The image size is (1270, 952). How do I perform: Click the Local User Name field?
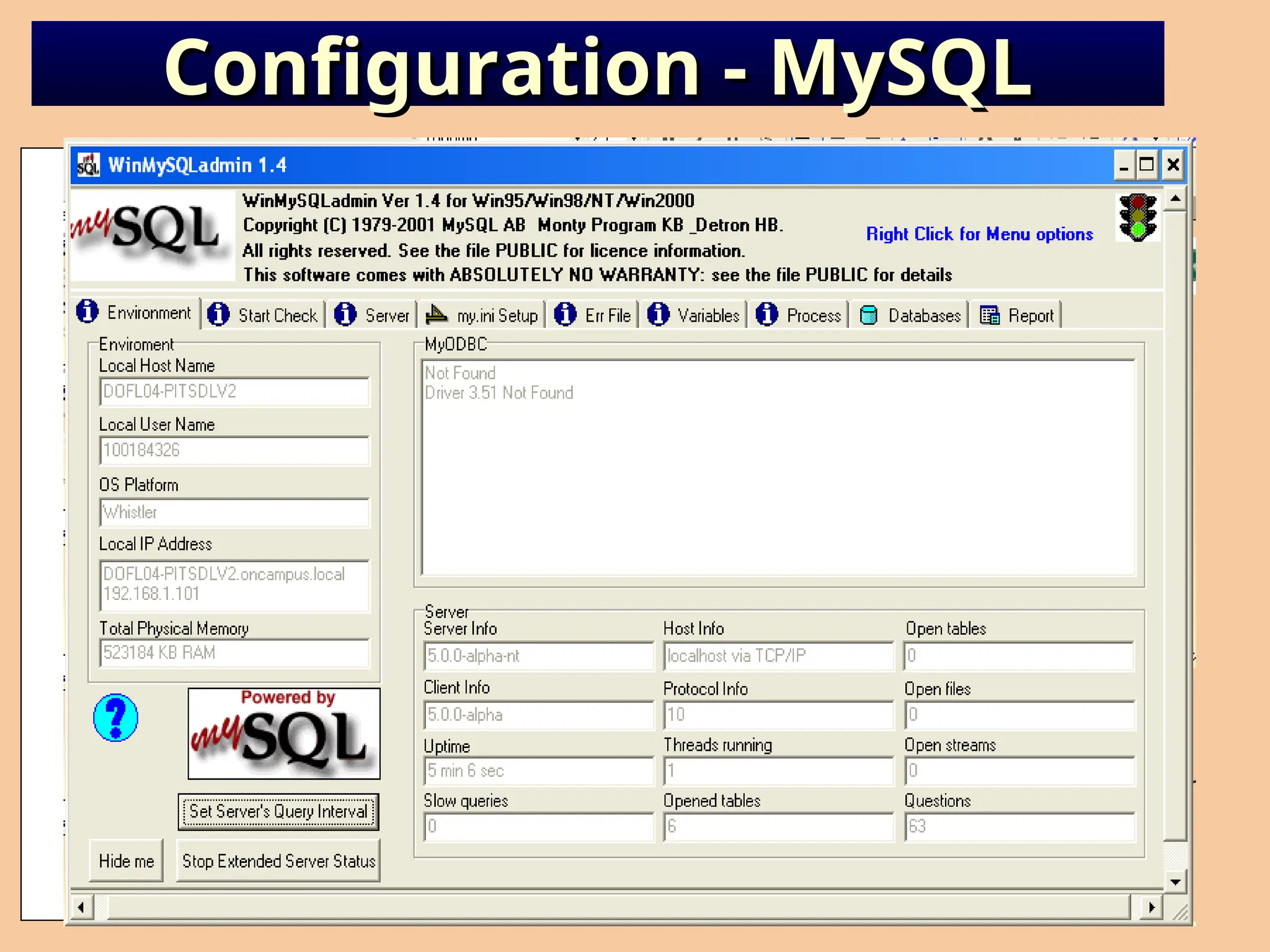tap(234, 450)
